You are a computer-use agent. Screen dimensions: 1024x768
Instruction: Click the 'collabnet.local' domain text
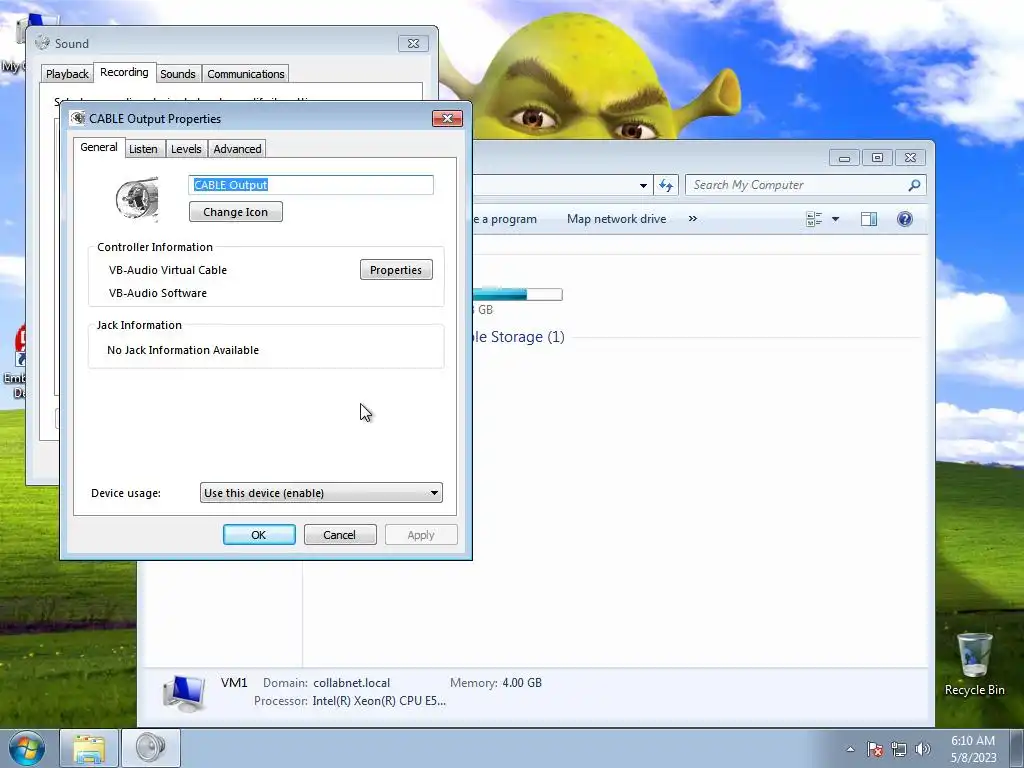click(351, 682)
